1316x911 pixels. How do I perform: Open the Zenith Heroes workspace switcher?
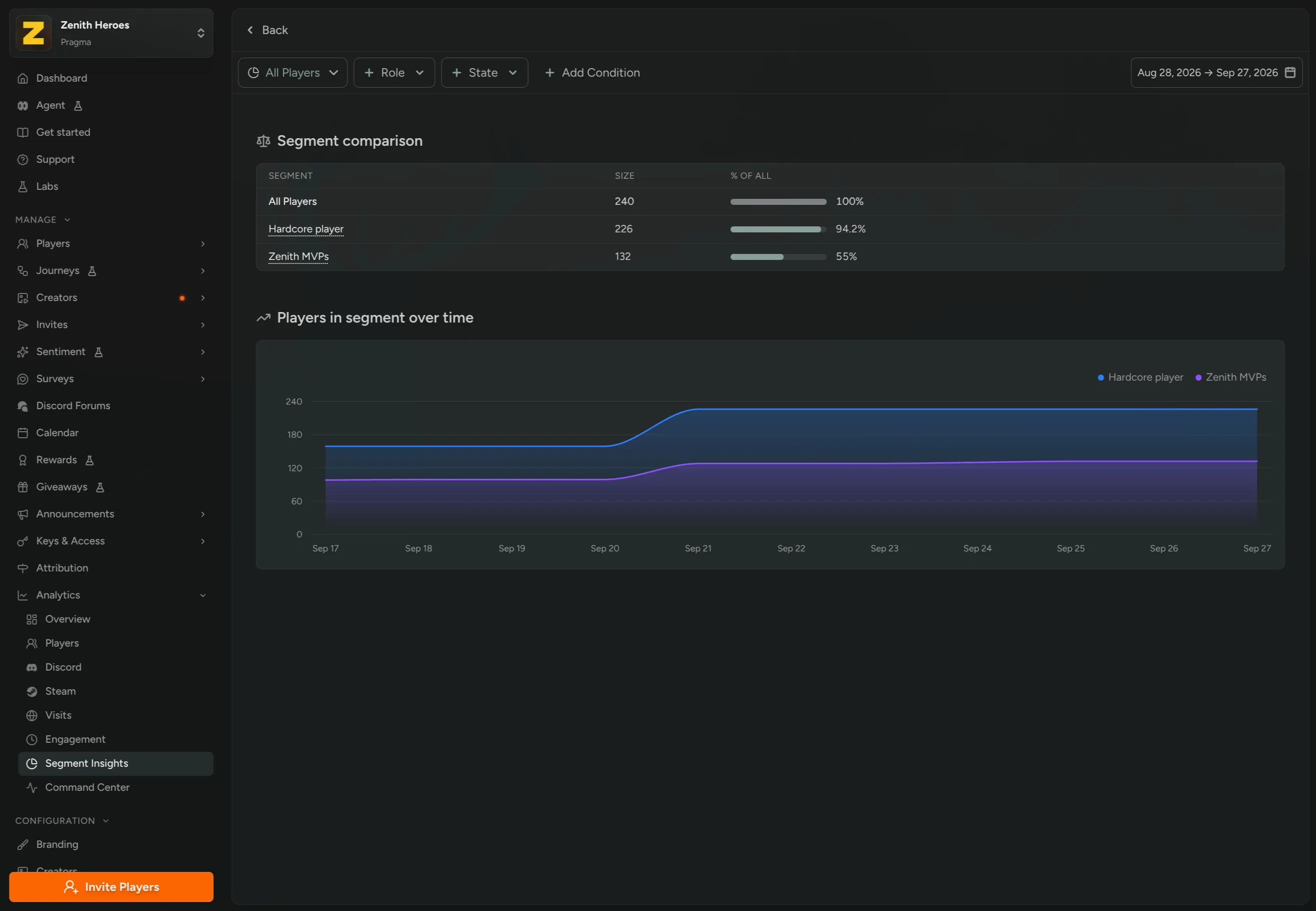pyautogui.click(x=111, y=33)
